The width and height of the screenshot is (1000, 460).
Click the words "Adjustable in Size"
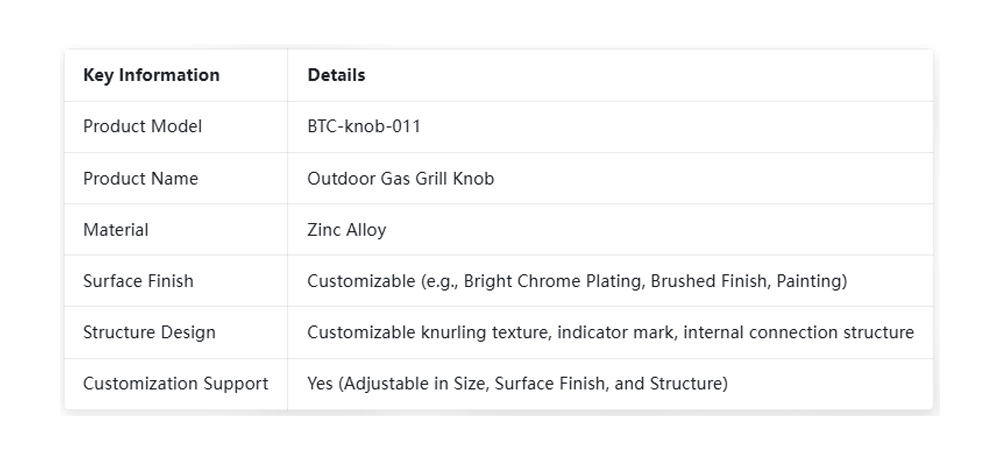coord(412,384)
